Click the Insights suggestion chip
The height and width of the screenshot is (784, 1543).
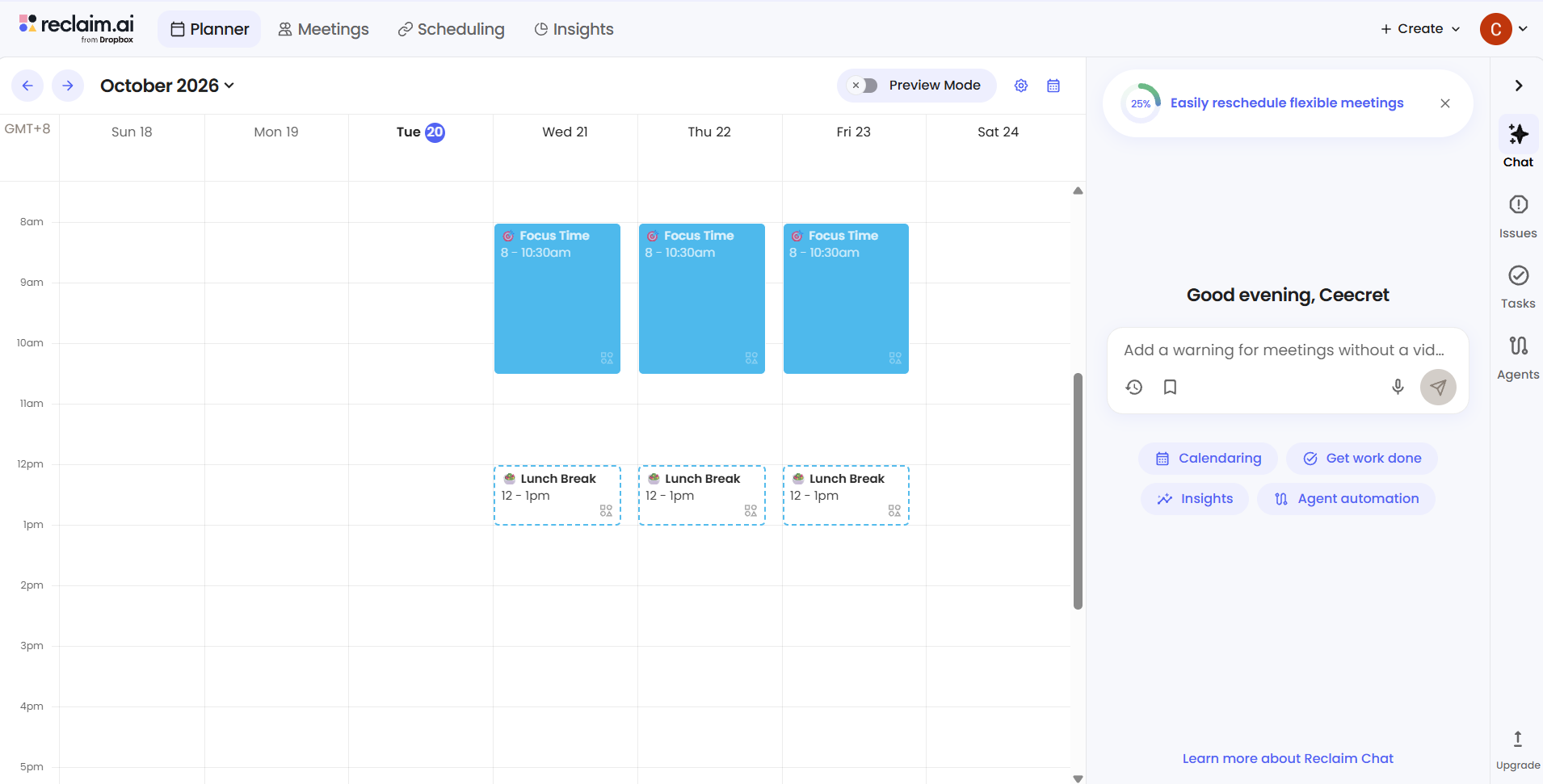point(1194,499)
